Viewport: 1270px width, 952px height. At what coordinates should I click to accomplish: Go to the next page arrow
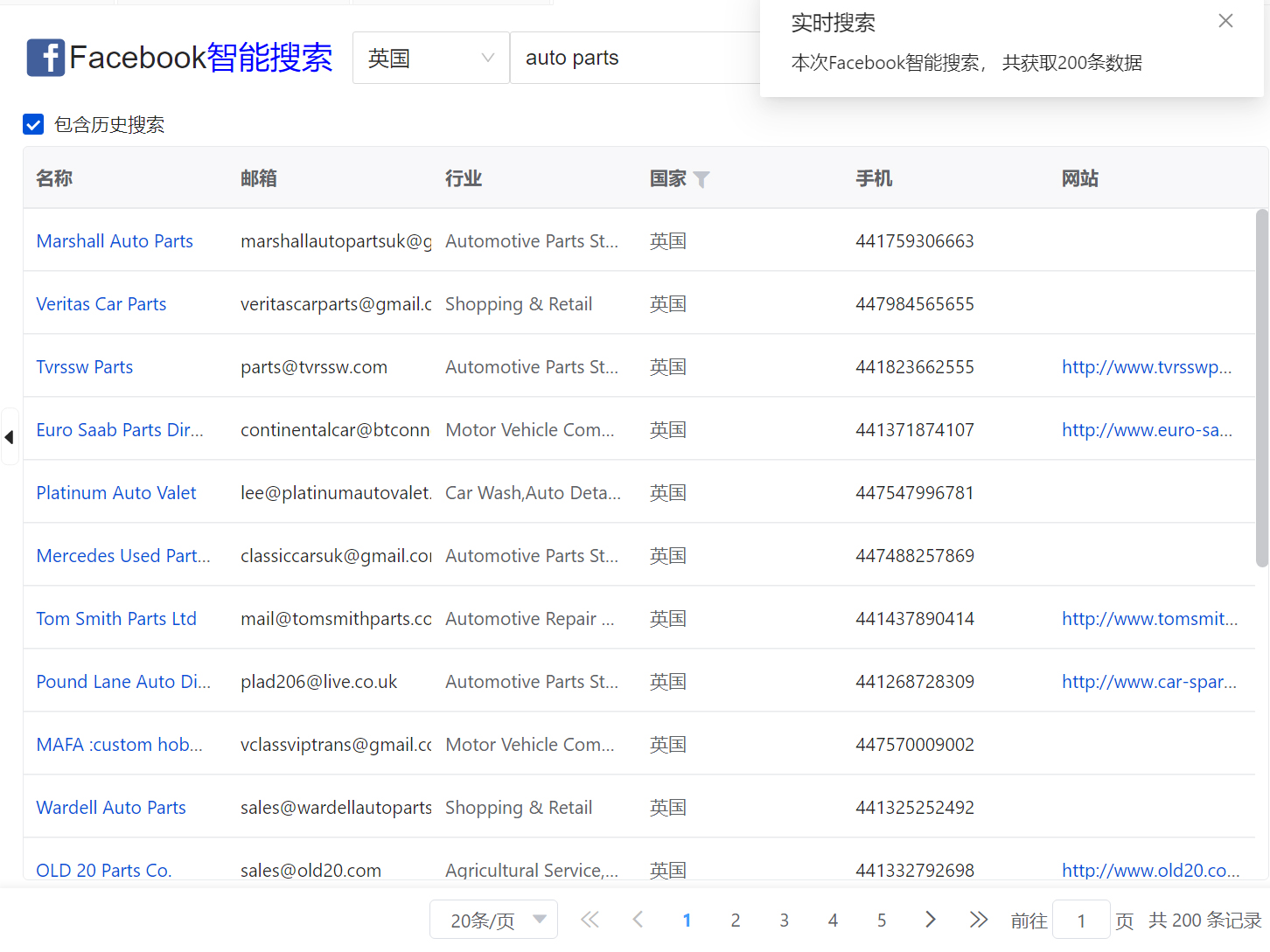930,920
